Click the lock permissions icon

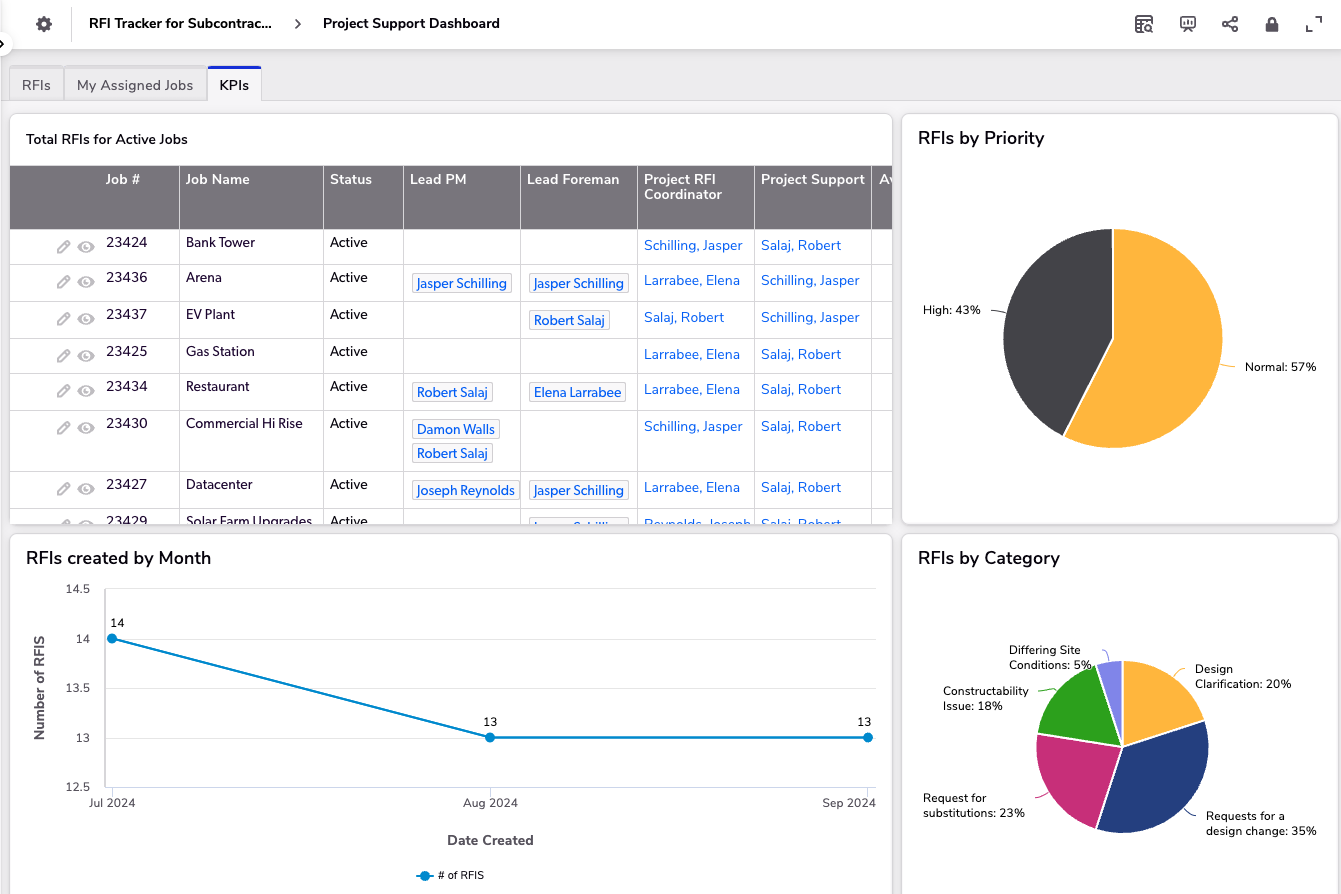point(1272,23)
